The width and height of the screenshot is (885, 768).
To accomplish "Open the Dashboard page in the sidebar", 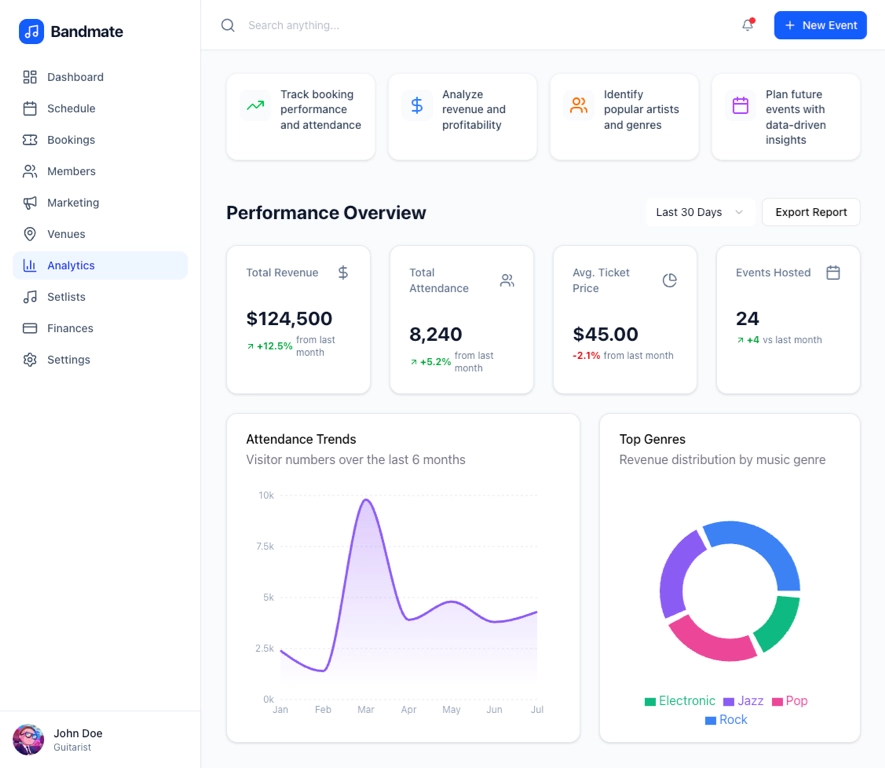I will tap(75, 77).
